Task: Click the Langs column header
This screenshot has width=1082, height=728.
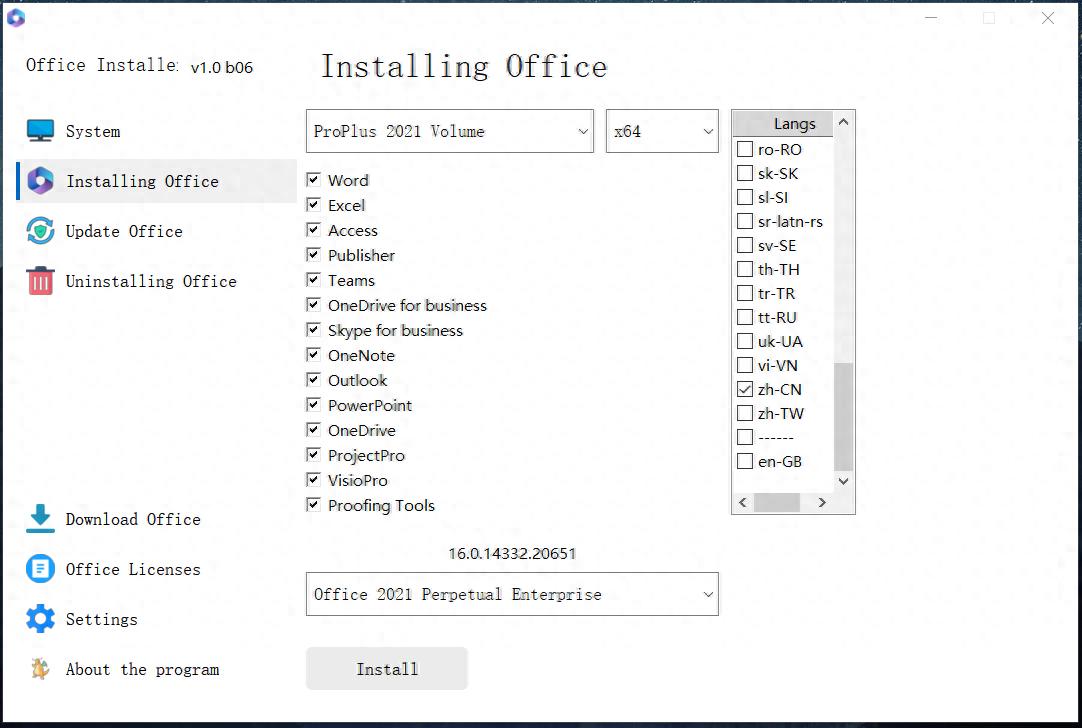Action: (783, 124)
